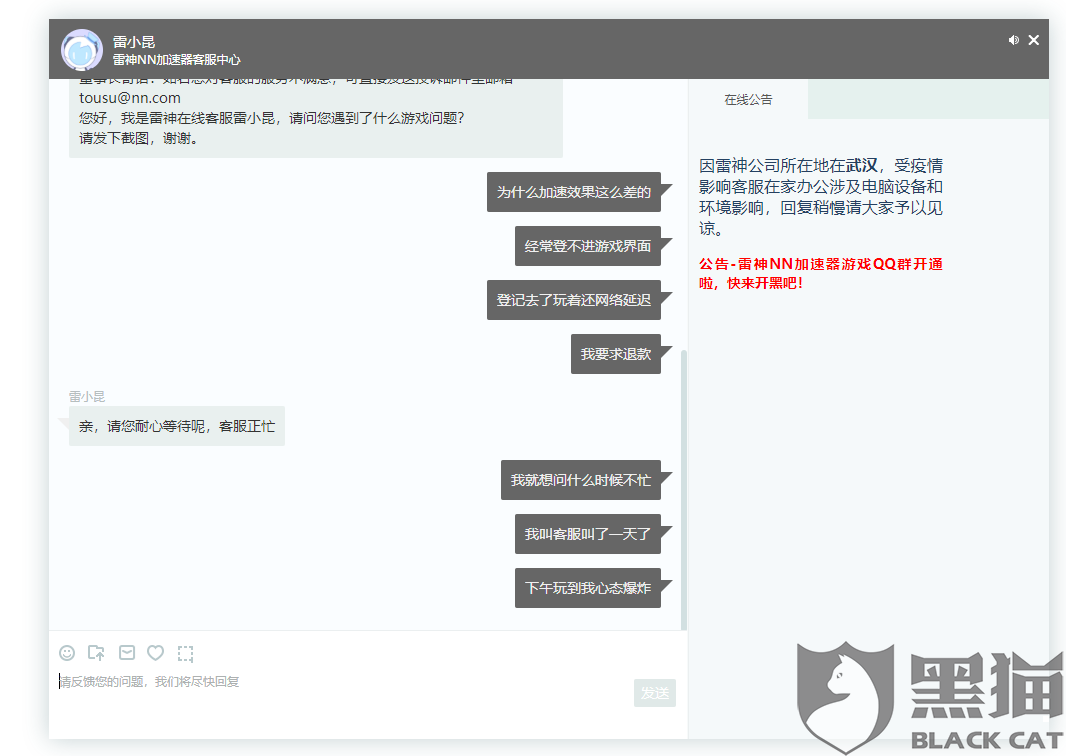Switch to the 在线公告 tab
The image size is (1066, 756).
(x=748, y=100)
